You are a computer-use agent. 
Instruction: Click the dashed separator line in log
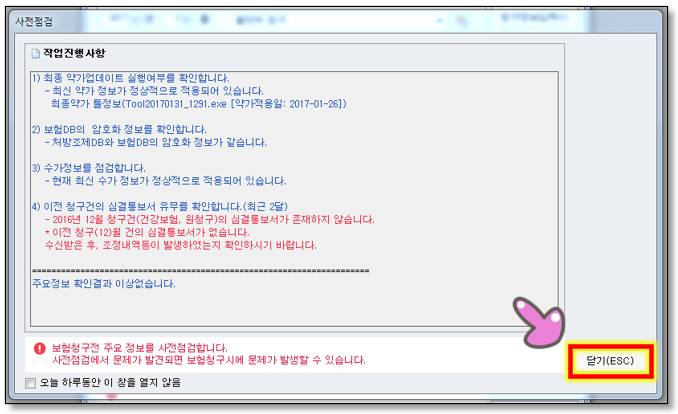[x=201, y=271]
